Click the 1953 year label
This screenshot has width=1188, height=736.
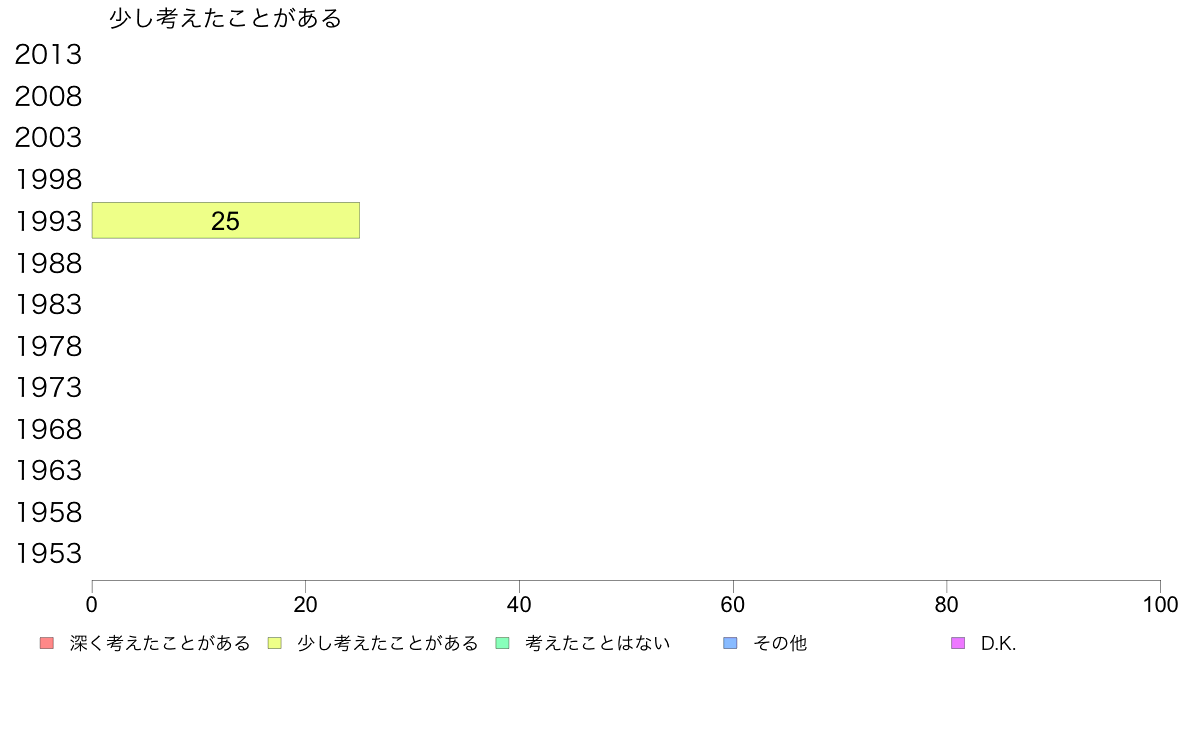pyautogui.click(x=48, y=553)
